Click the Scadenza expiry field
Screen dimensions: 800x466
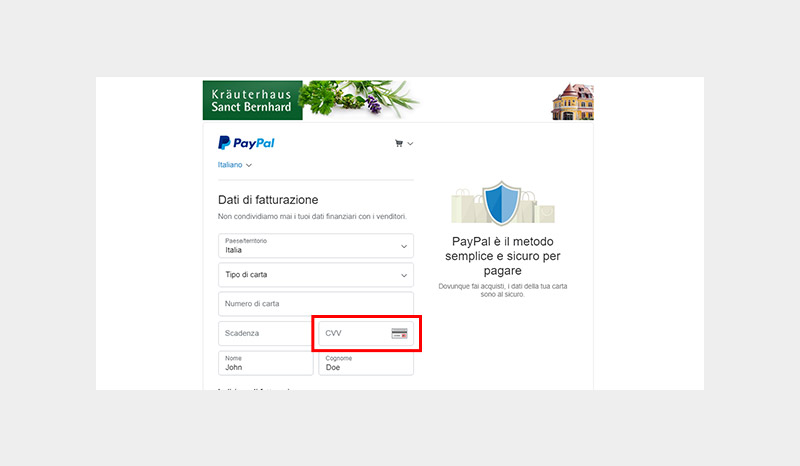[265, 333]
